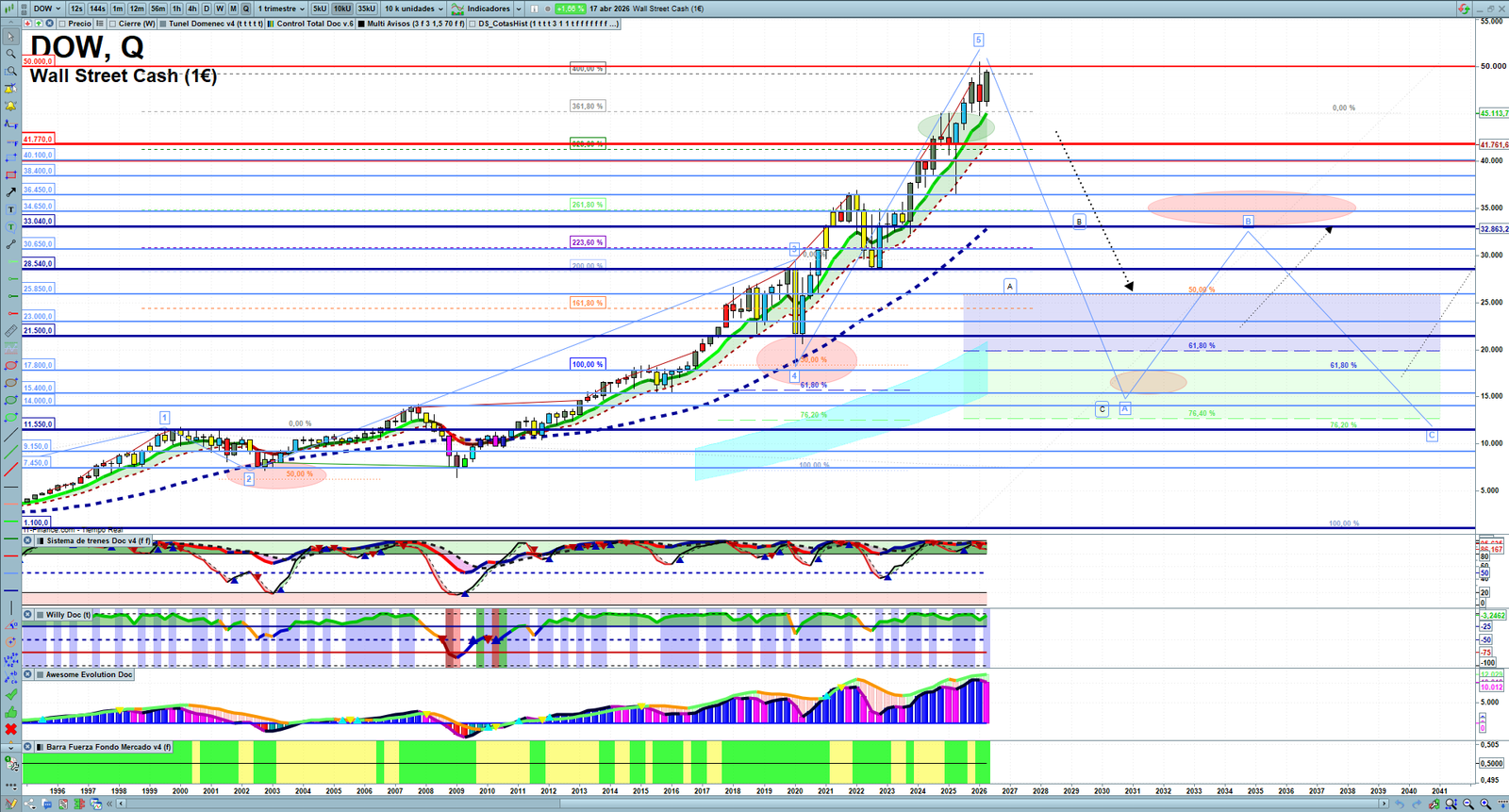This screenshot has width=1509, height=812.
Task: Toggle the Cierre (W) checkbox
Action: pyautogui.click(x=112, y=24)
